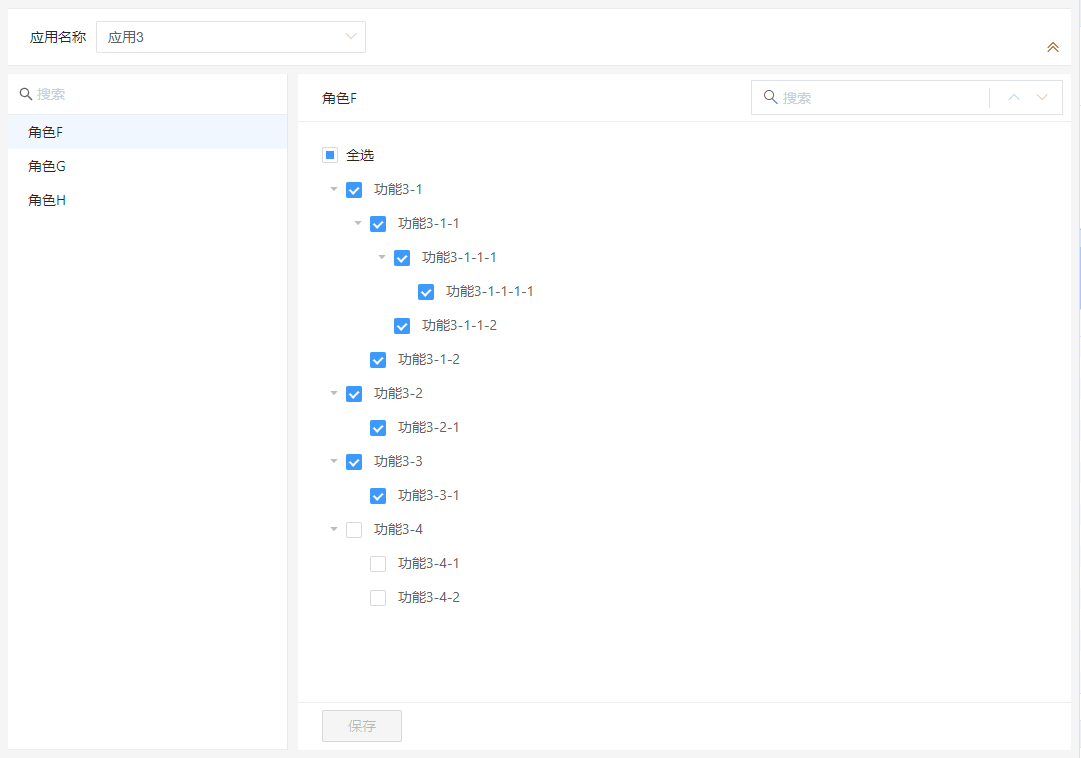The image size is (1081, 758).
Task: Click magnifier icon in the role search box
Action: tap(26, 94)
